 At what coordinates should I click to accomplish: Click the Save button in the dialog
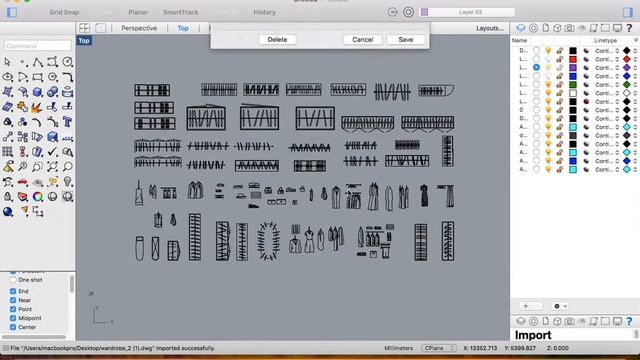[x=406, y=40]
